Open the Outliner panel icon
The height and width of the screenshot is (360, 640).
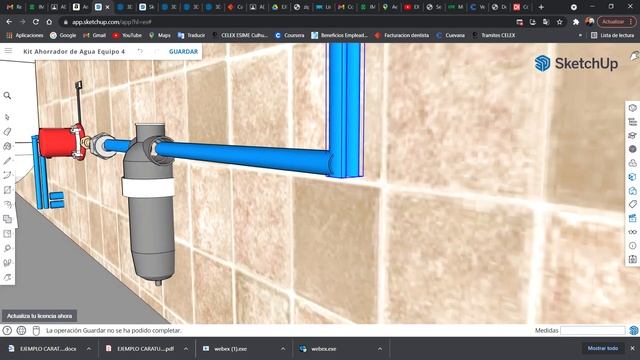pos(633,122)
